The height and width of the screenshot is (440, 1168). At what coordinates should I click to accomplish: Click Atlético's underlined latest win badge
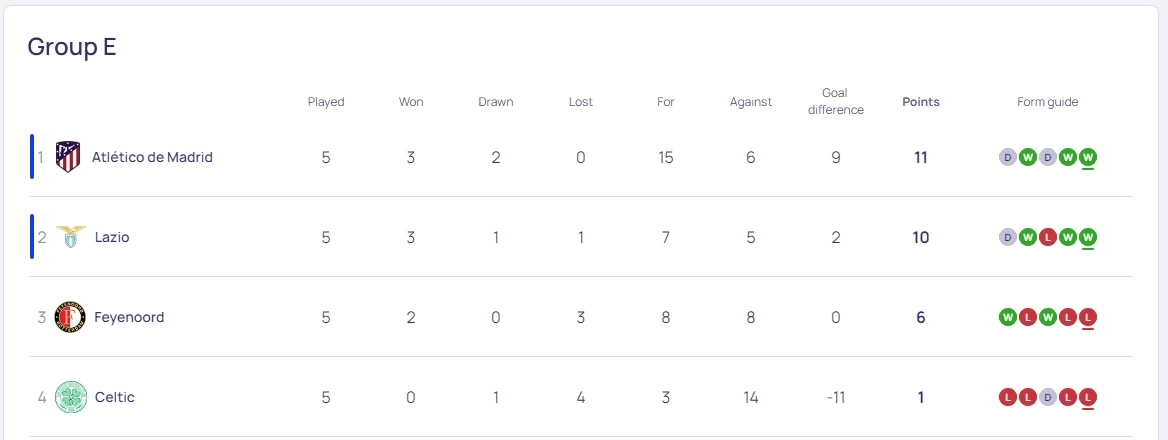click(1088, 157)
